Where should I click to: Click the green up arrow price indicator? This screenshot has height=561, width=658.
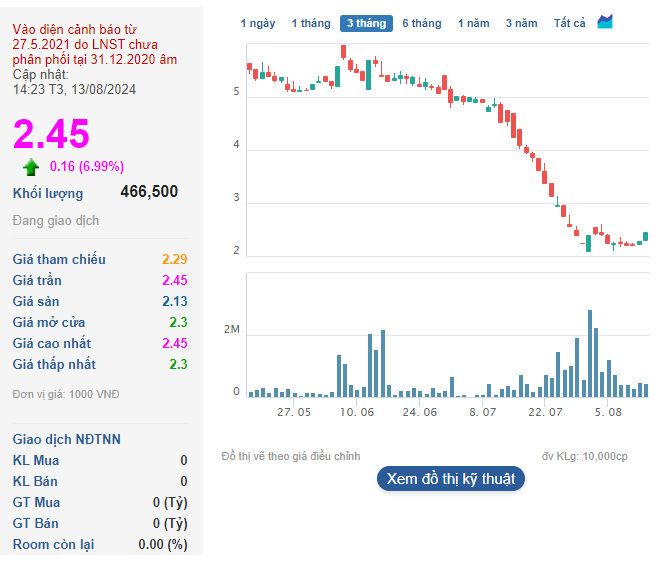point(31,167)
